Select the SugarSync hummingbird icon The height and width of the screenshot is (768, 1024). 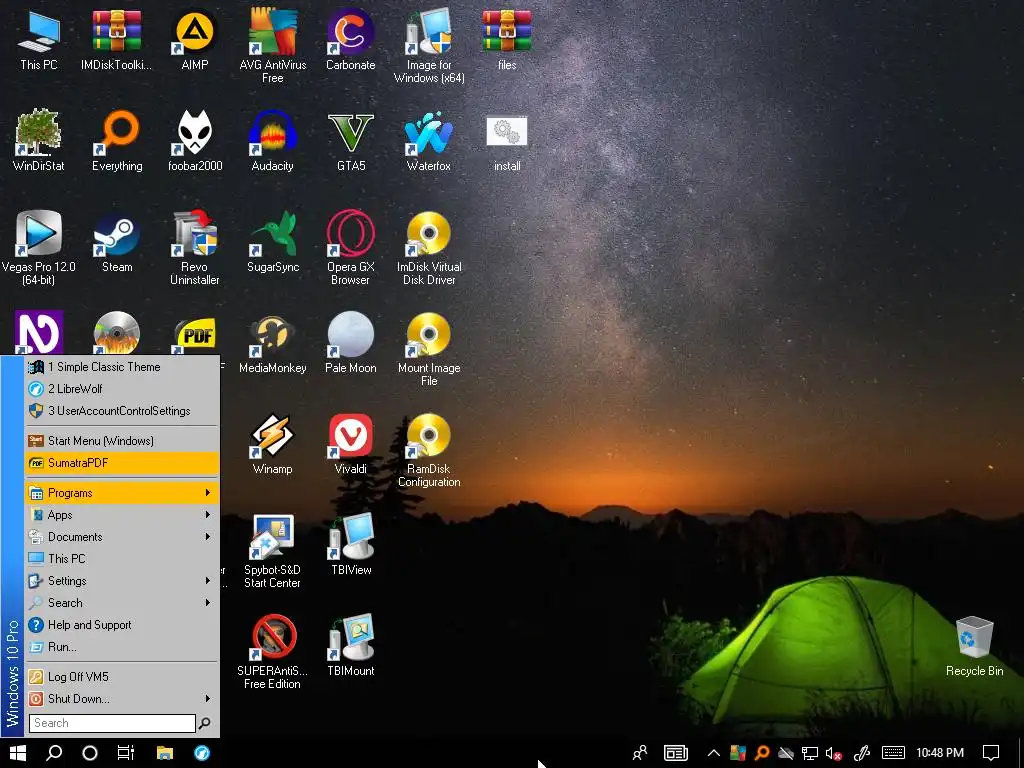pyautogui.click(x=272, y=242)
